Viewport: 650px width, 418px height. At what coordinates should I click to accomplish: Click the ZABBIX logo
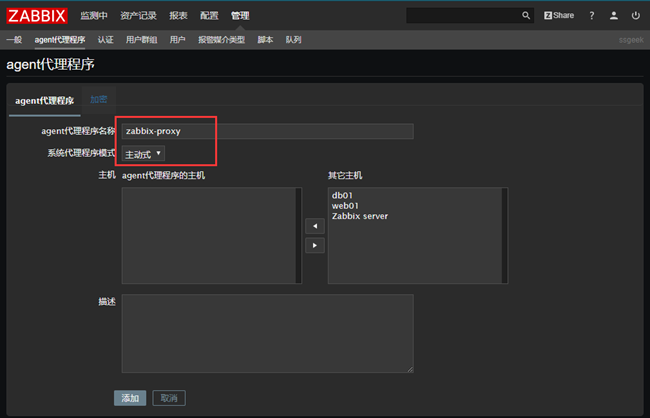tap(37, 16)
